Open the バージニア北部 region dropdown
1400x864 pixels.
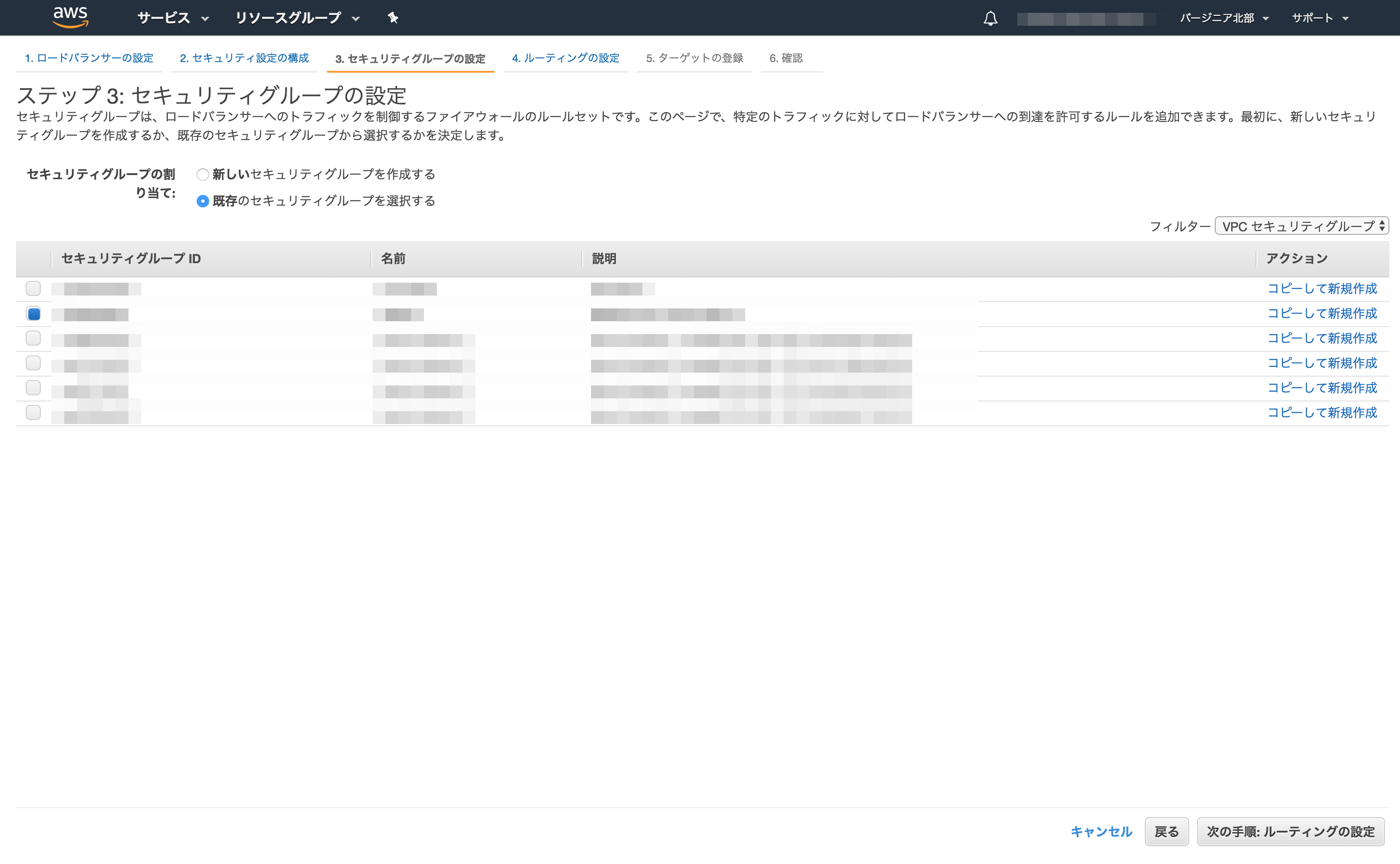1224,18
